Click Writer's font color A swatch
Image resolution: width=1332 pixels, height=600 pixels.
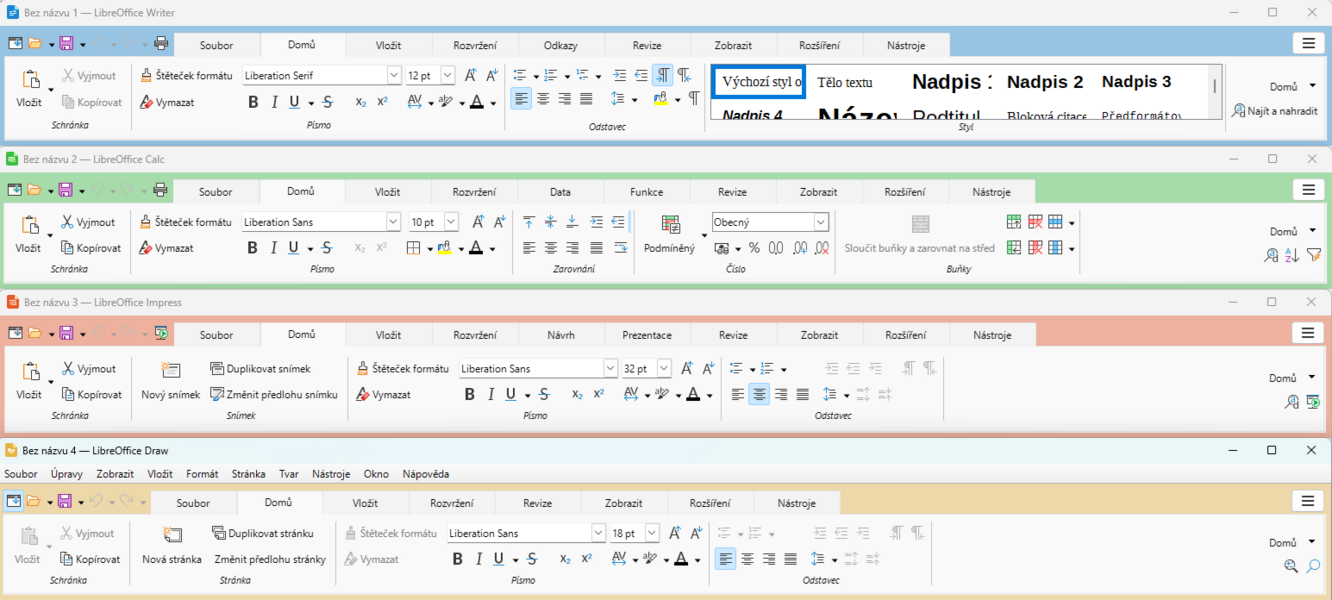[477, 102]
